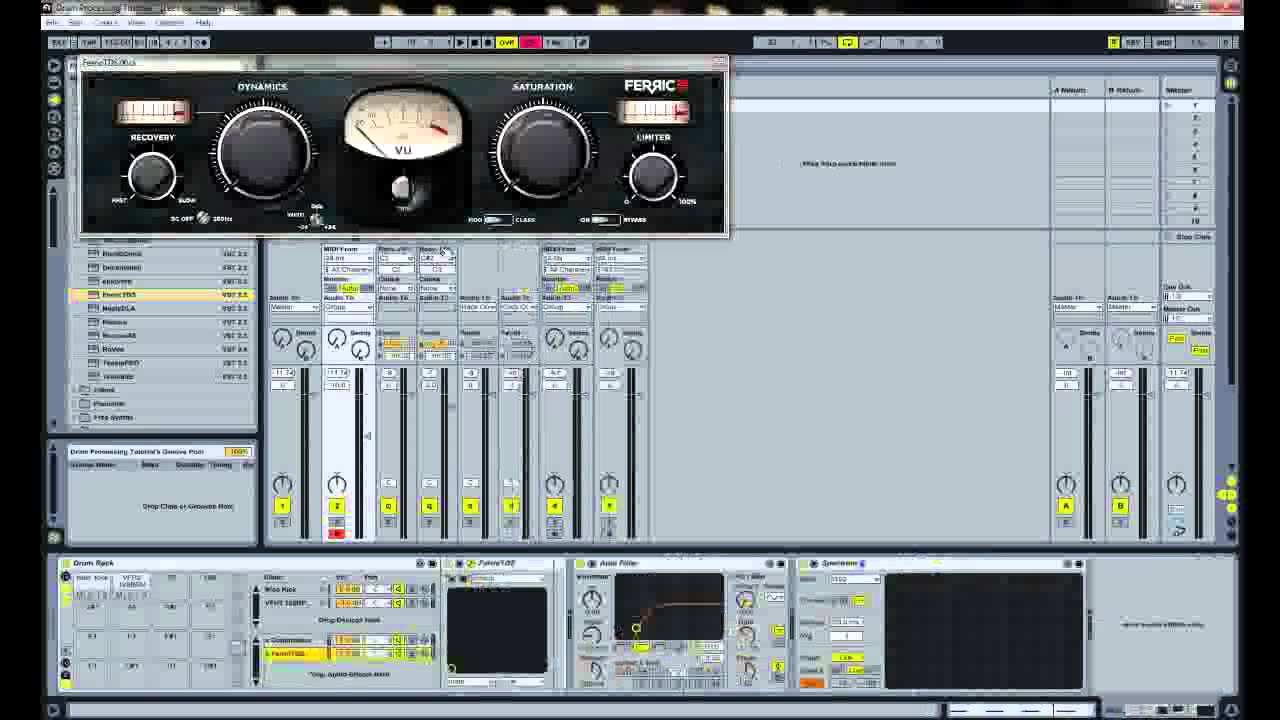Select TesslaPRO in the plugin browser list
Screen dimensions: 1280x720
[x=160, y=363]
